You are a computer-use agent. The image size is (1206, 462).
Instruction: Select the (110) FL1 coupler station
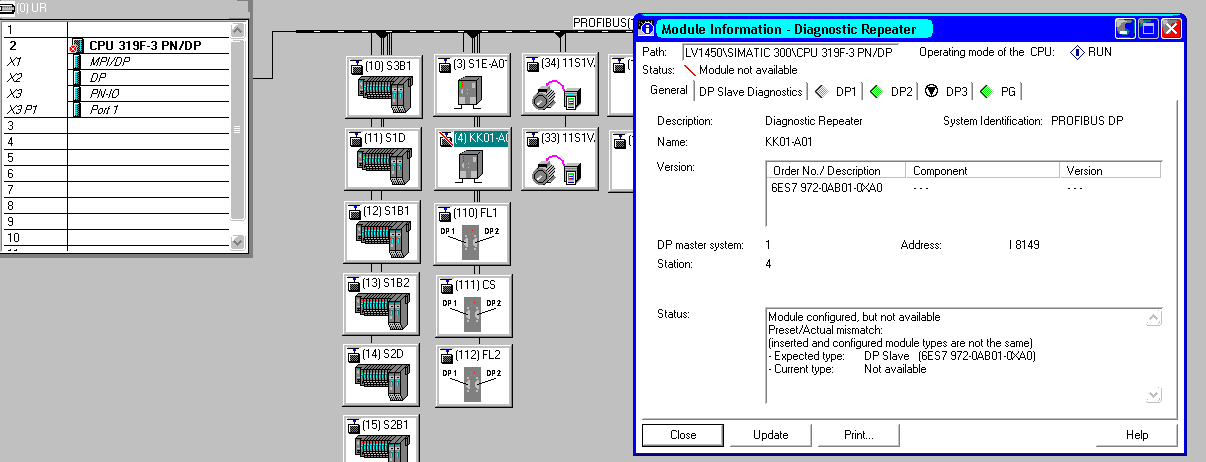[472, 233]
